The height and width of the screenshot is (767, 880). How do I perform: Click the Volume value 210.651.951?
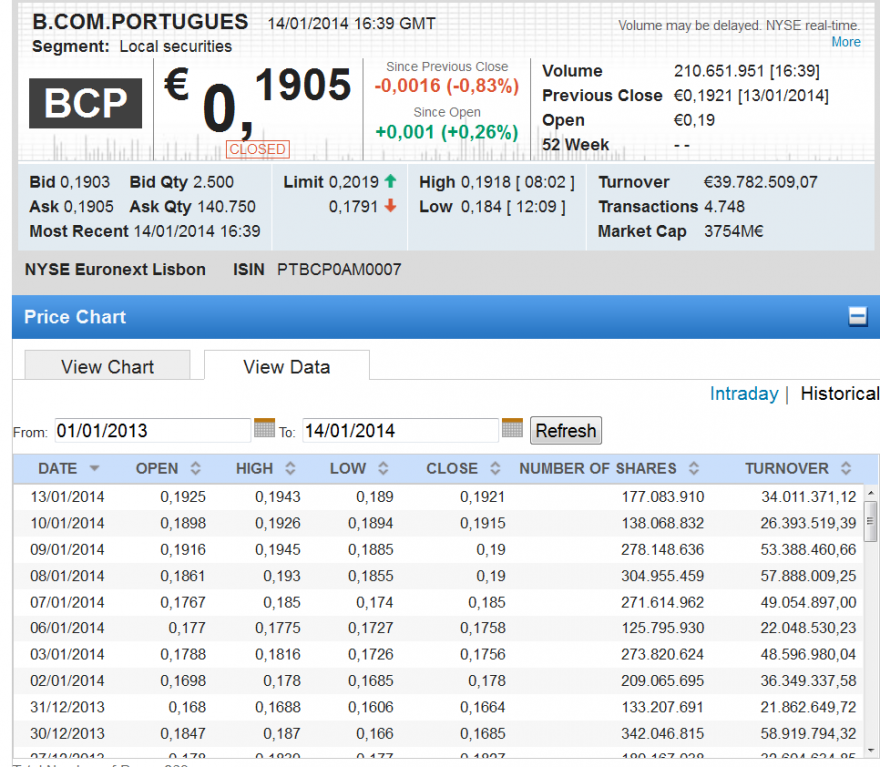coord(719,71)
